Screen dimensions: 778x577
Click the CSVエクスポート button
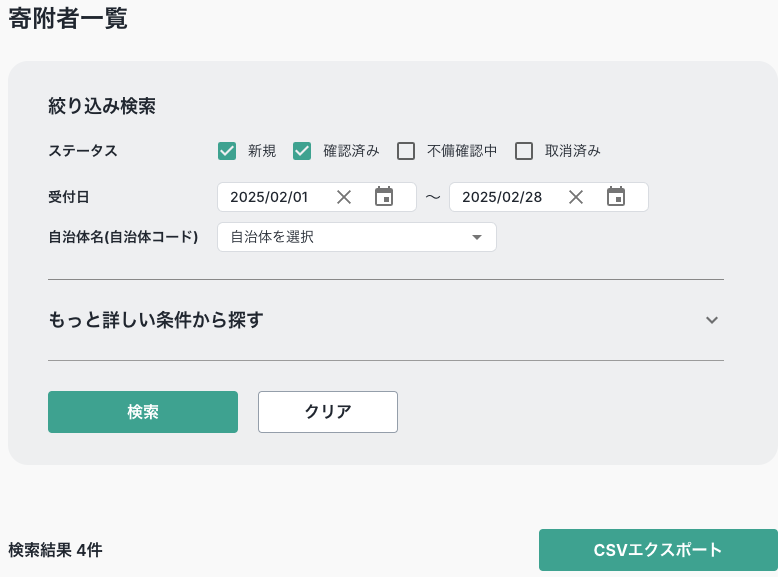click(x=658, y=550)
